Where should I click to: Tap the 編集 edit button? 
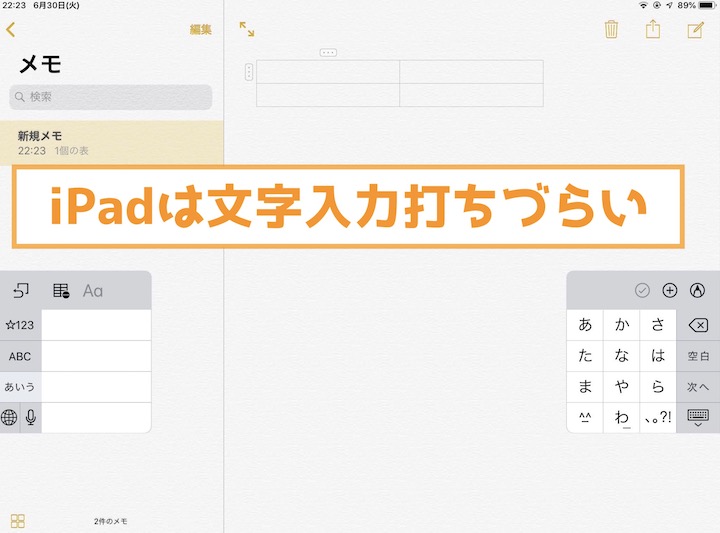pos(201,30)
